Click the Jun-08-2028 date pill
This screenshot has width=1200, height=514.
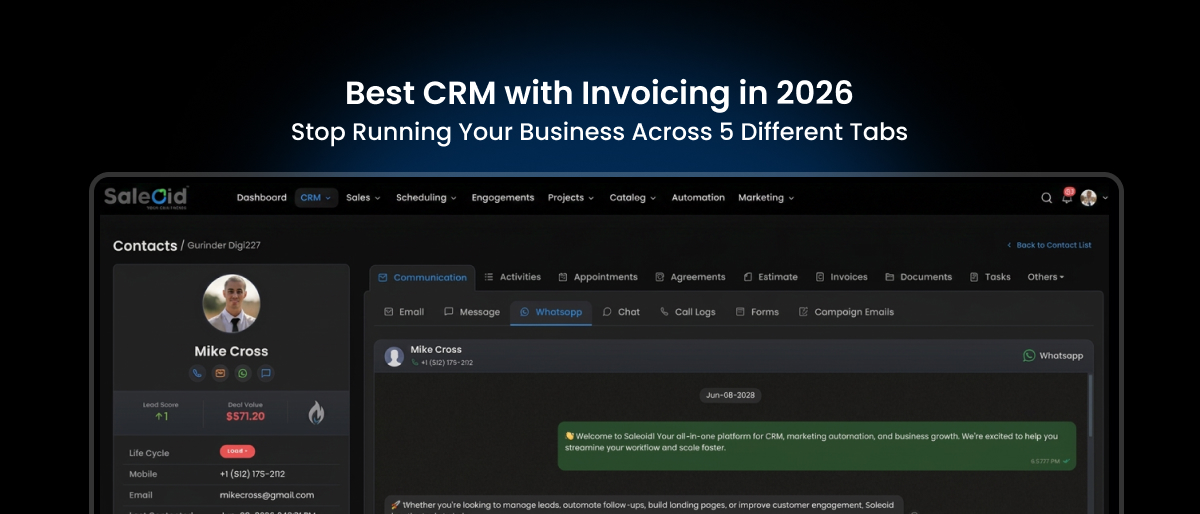click(x=731, y=395)
